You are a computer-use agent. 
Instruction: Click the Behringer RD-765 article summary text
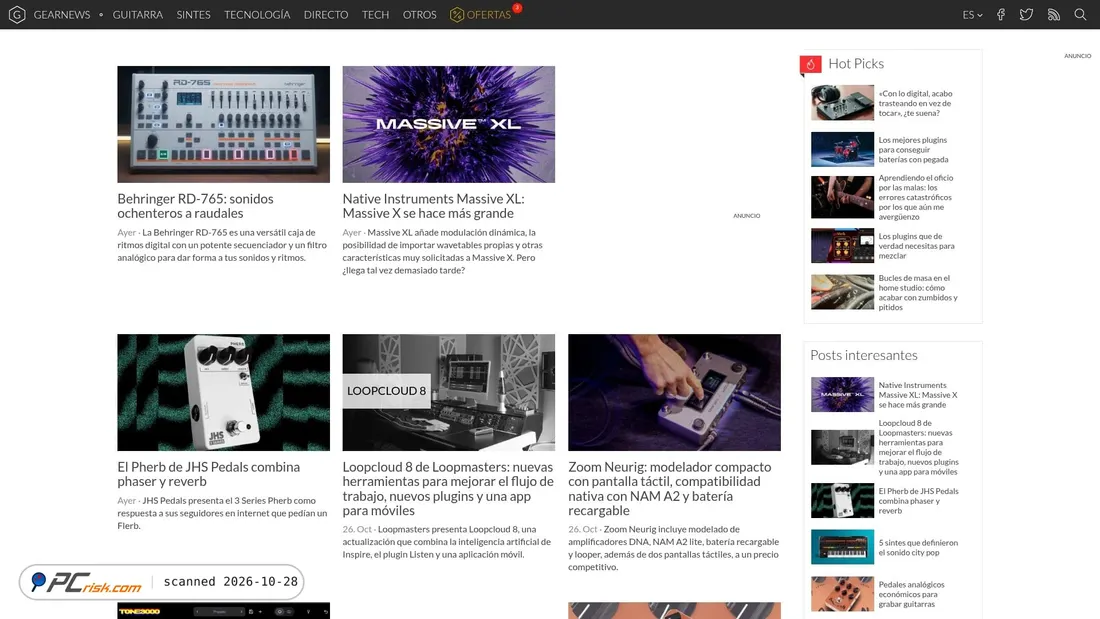coord(222,245)
